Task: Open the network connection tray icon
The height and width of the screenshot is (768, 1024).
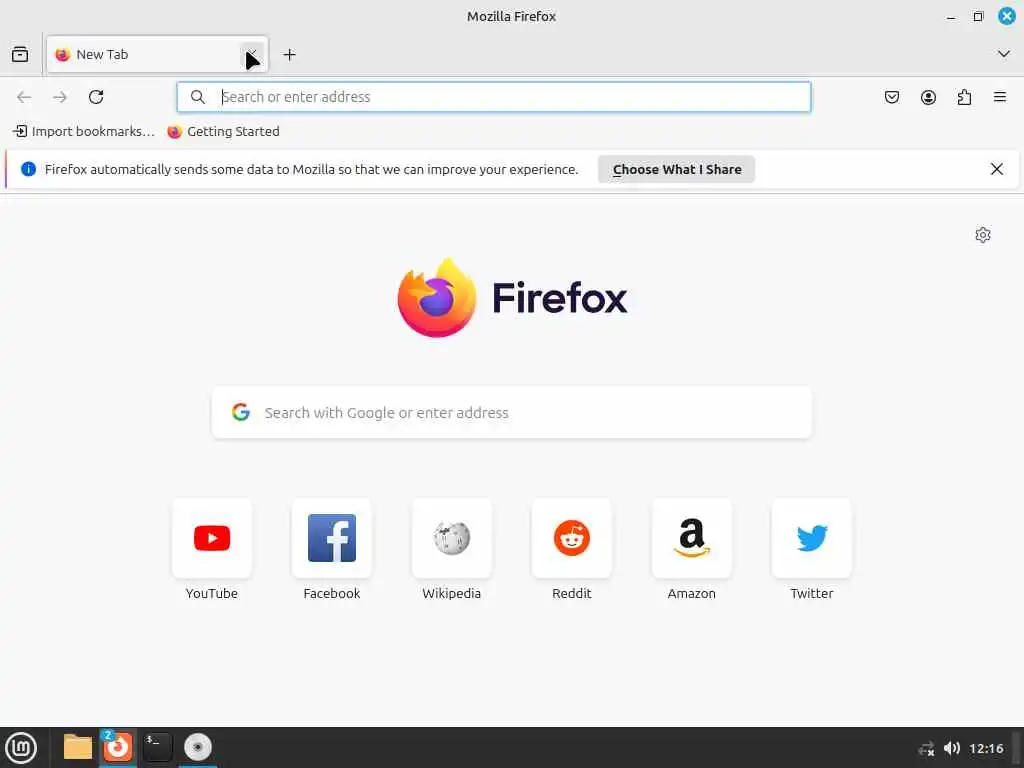Action: 927,748
